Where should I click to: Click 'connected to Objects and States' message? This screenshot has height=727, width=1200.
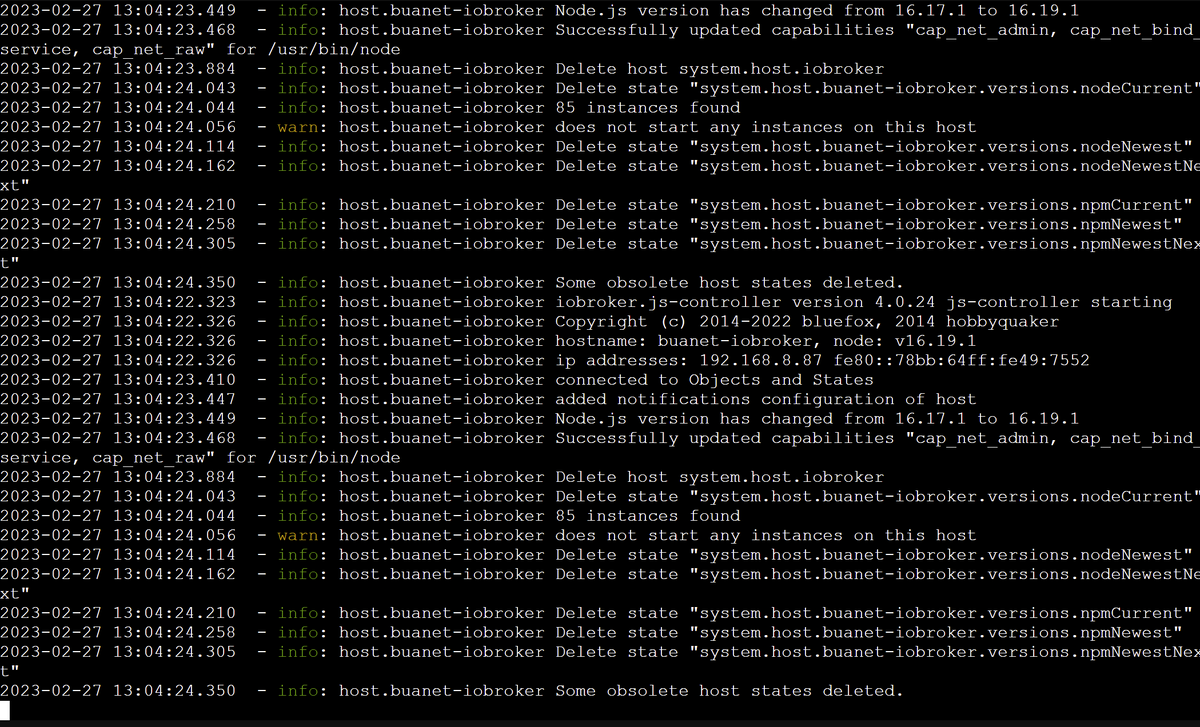715,380
